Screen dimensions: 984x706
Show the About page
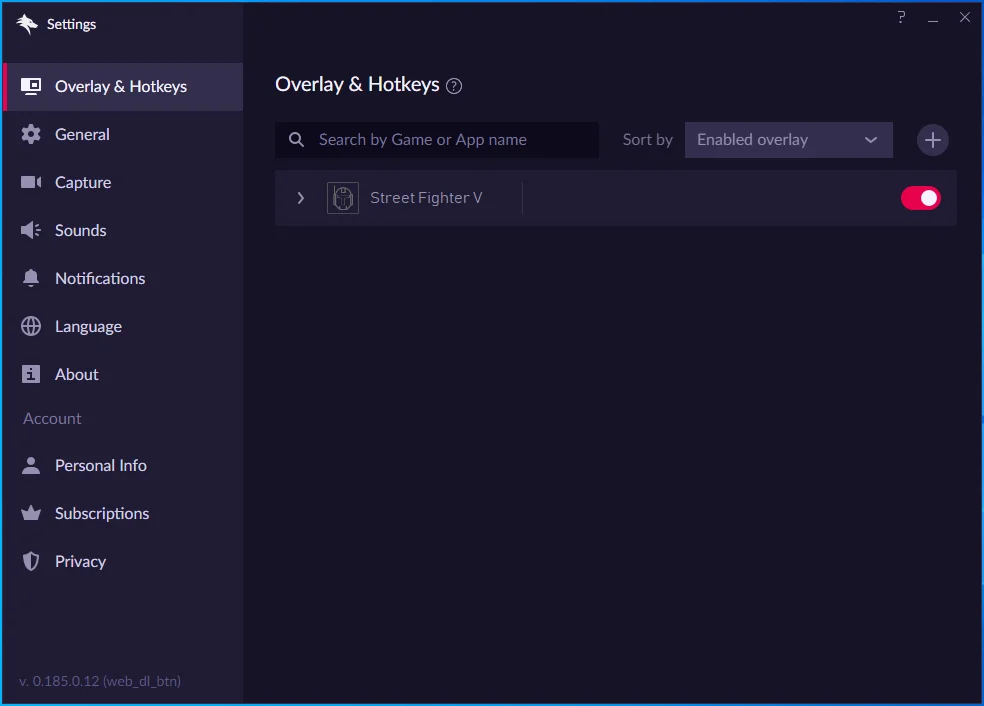pyautogui.click(x=123, y=375)
